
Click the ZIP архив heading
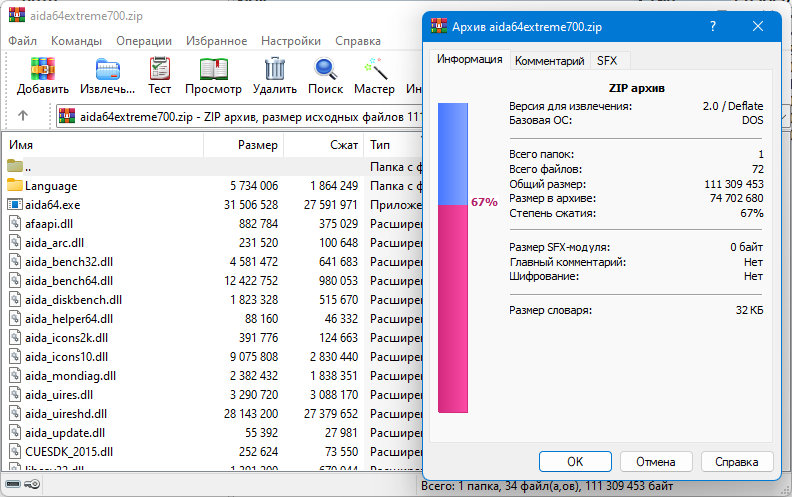coord(636,88)
